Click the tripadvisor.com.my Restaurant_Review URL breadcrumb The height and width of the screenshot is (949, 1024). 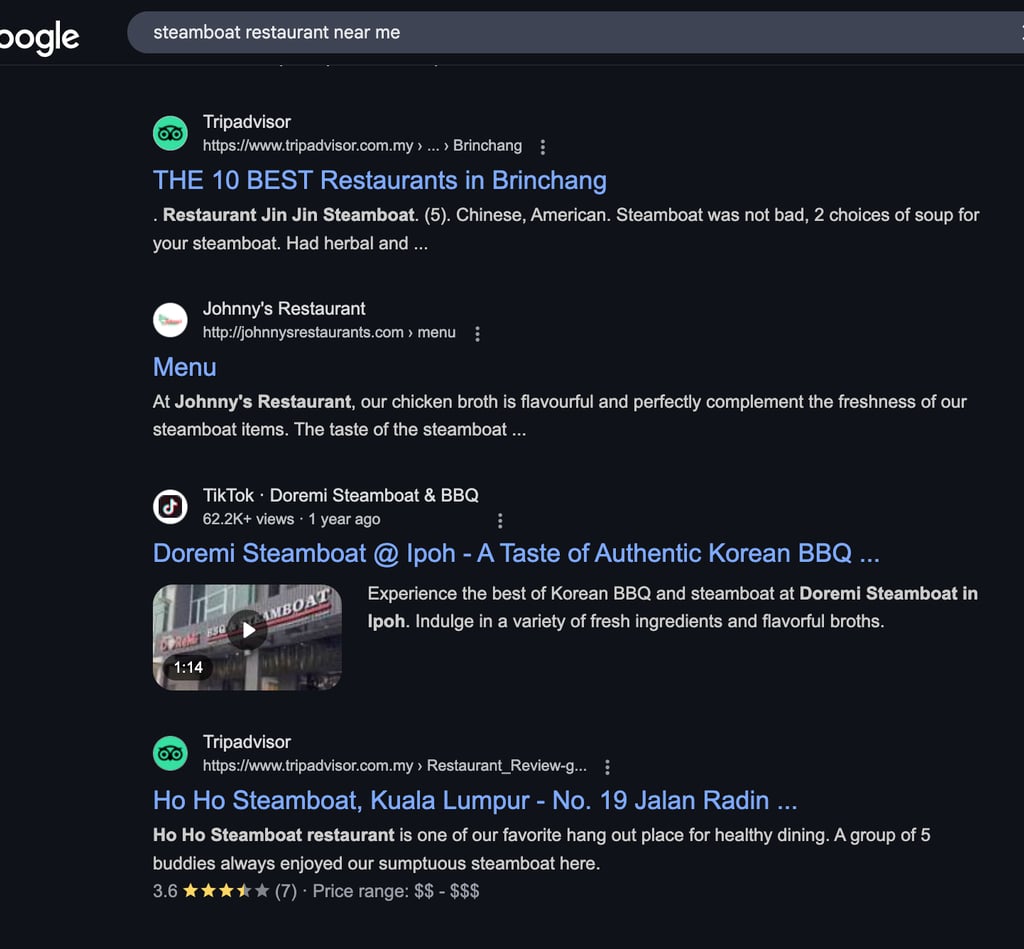(x=394, y=766)
